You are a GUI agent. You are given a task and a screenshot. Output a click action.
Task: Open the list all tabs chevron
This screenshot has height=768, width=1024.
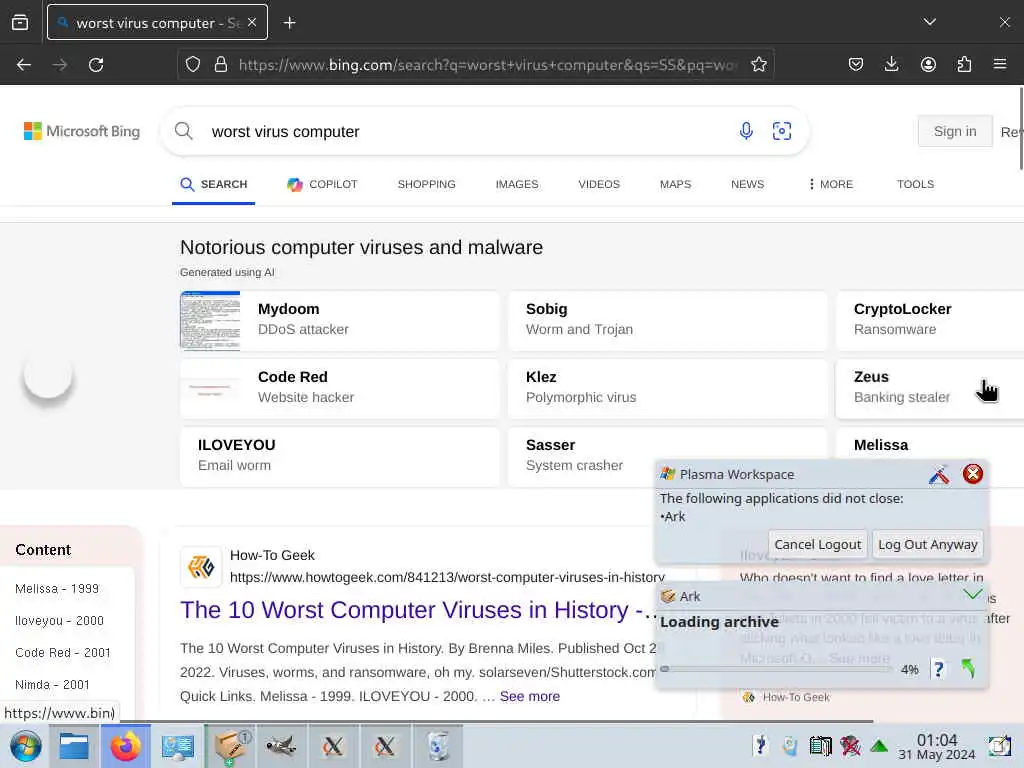(x=930, y=22)
